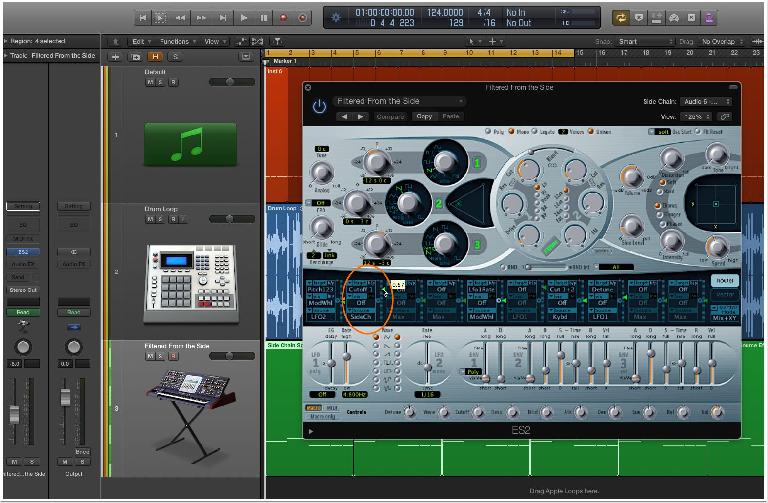Adjust the Default track volume slider
The height and width of the screenshot is (503, 768).
click(x=232, y=82)
